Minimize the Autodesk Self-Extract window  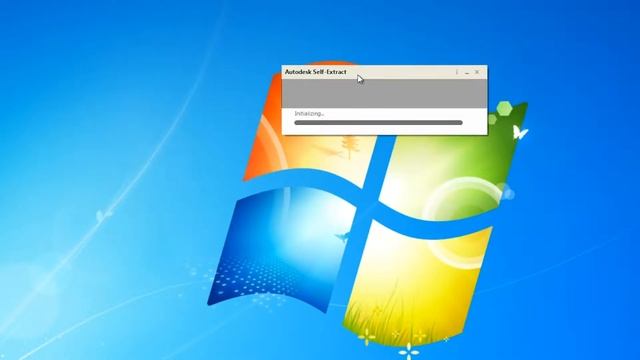pyautogui.click(x=467, y=72)
